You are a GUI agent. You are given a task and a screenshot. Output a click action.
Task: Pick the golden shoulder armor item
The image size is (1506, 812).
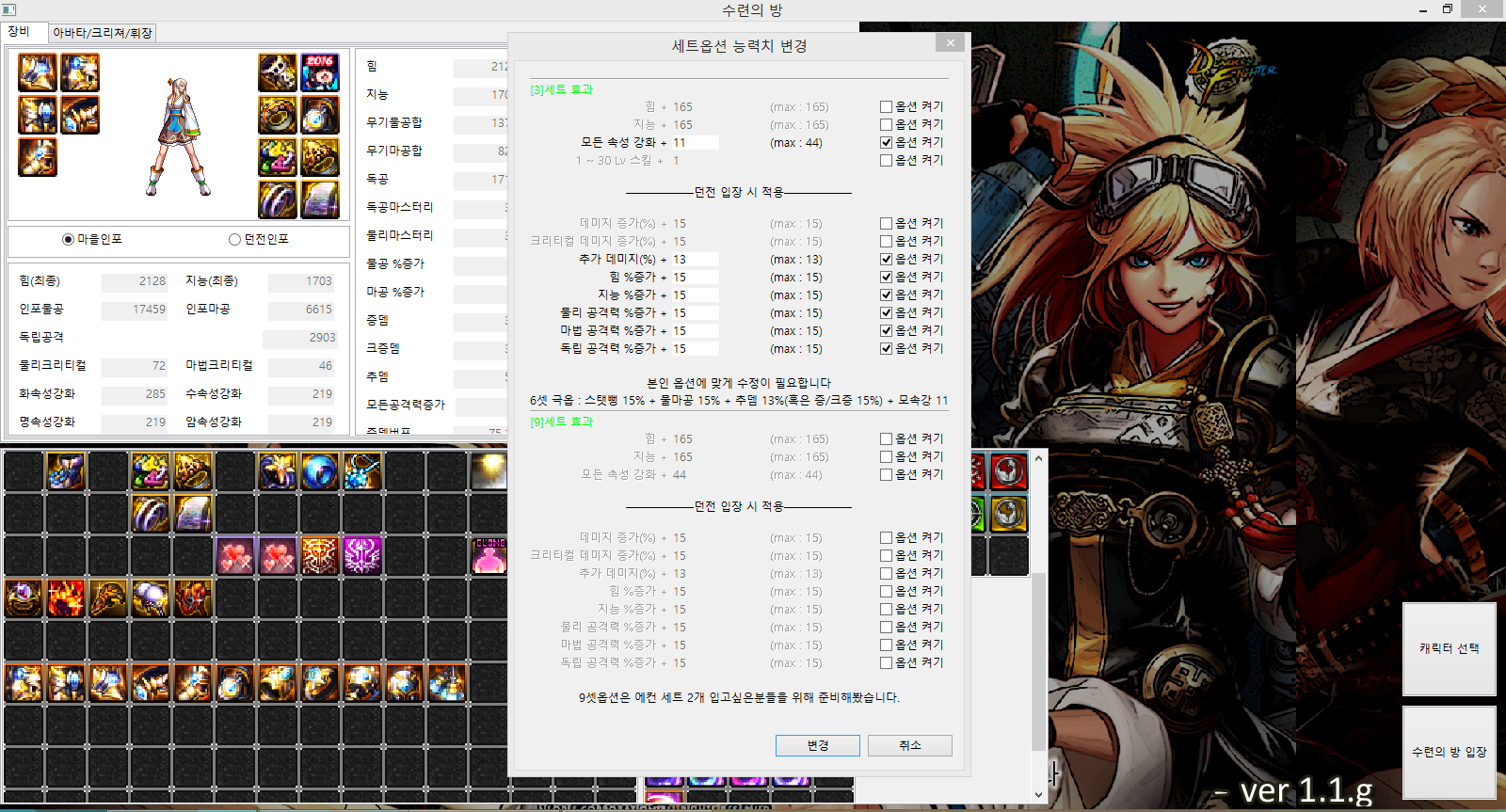[108, 598]
